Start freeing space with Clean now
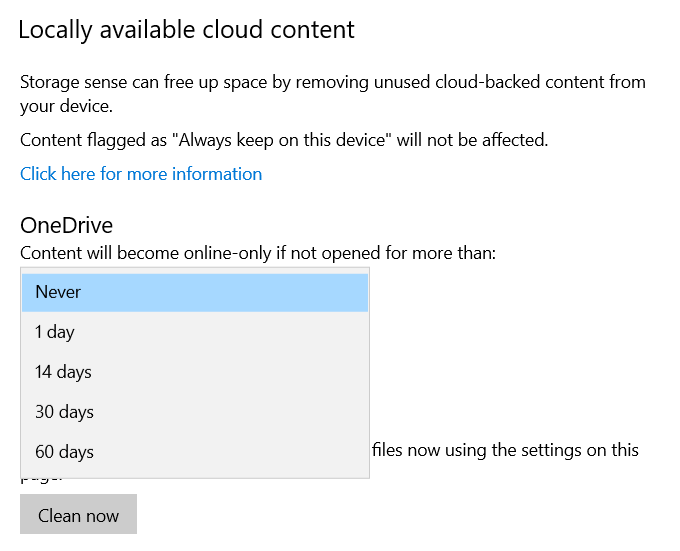Image resolution: width=680 pixels, height=551 pixels. click(78, 516)
